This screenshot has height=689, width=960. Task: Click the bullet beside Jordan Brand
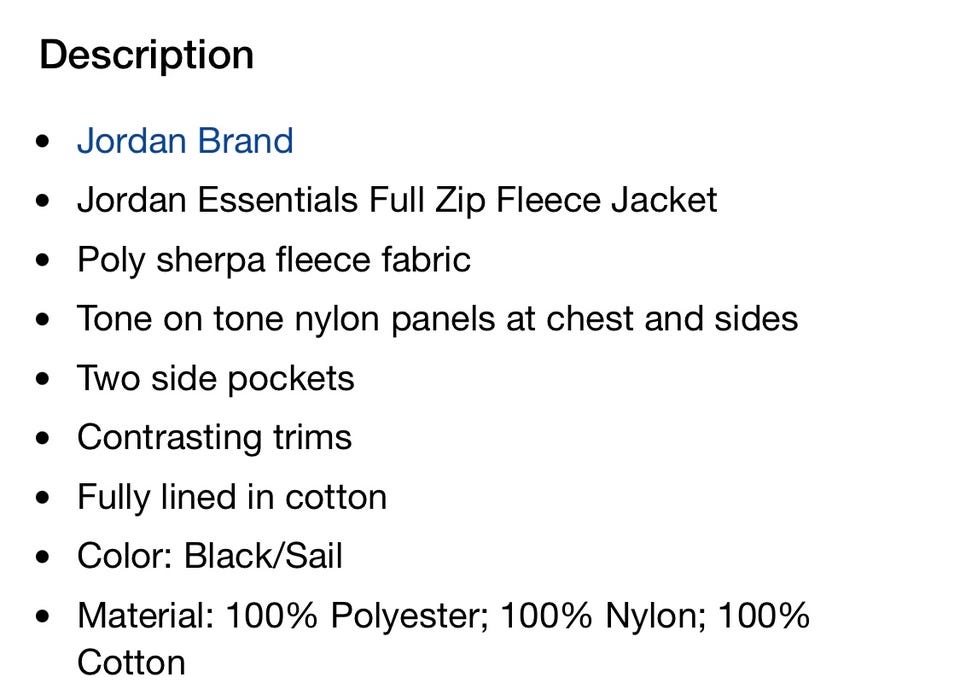(x=42, y=141)
